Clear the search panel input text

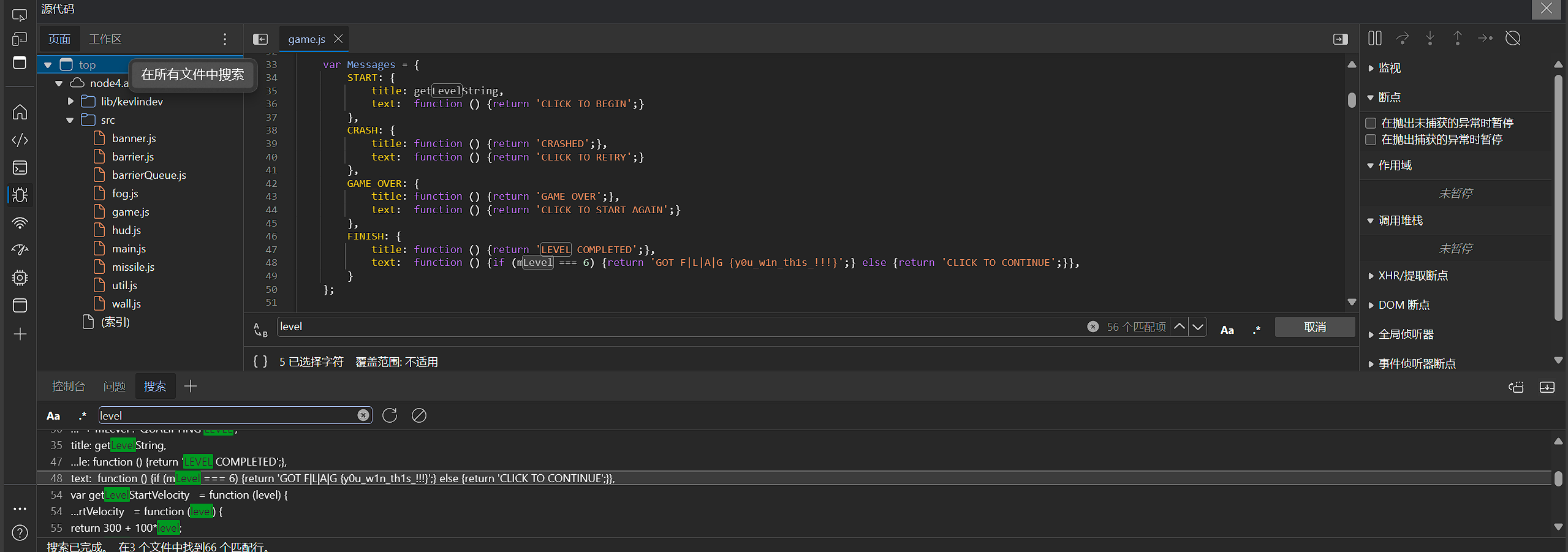[x=363, y=415]
